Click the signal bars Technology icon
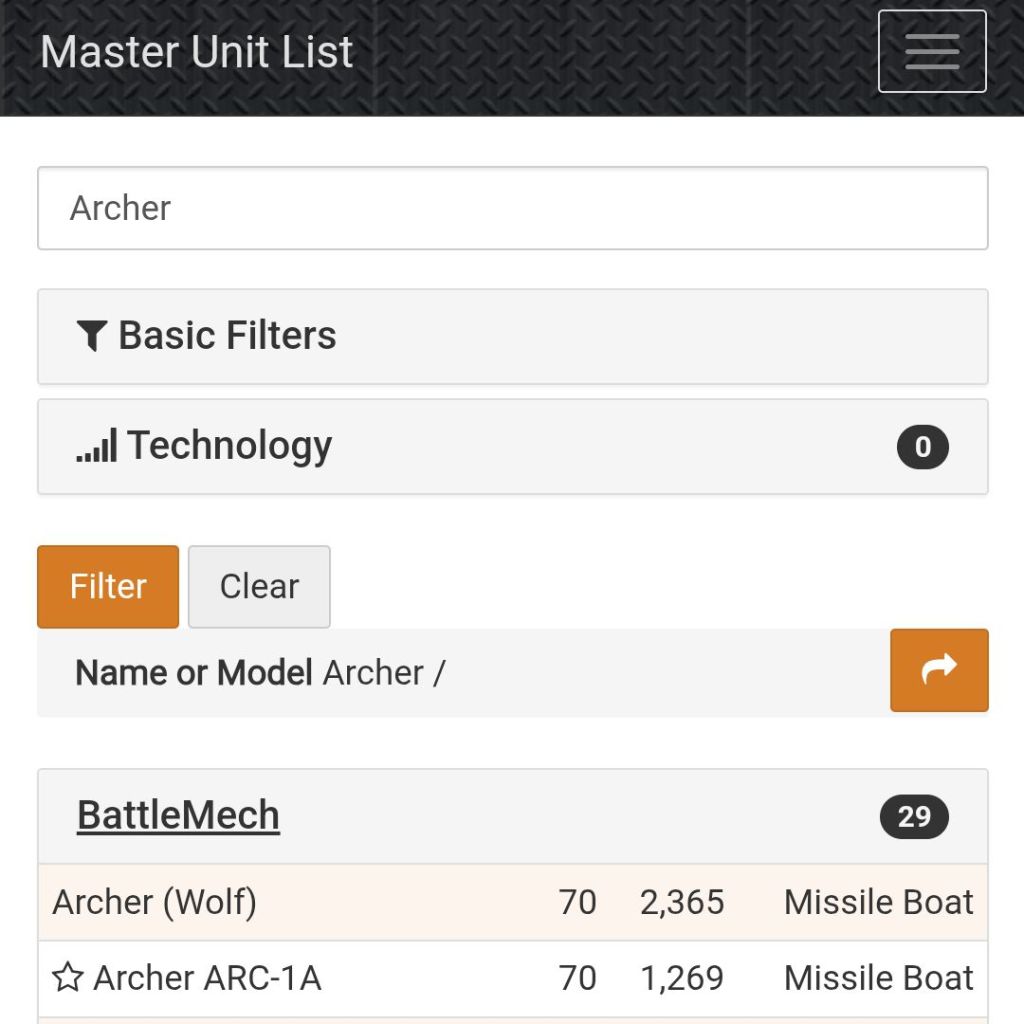Screen dimensions: 1024x1024 pos(97,446)
